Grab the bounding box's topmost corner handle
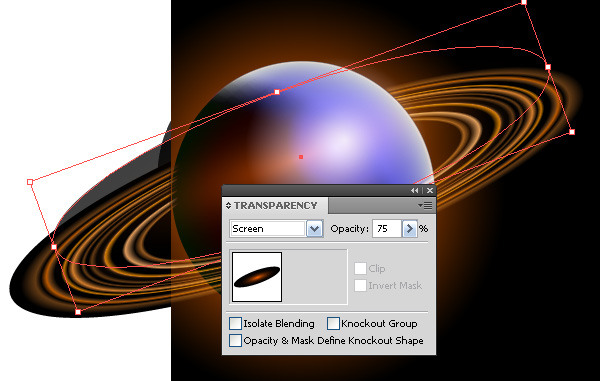The height and width of the screenshot is (381, 600). 524,3
